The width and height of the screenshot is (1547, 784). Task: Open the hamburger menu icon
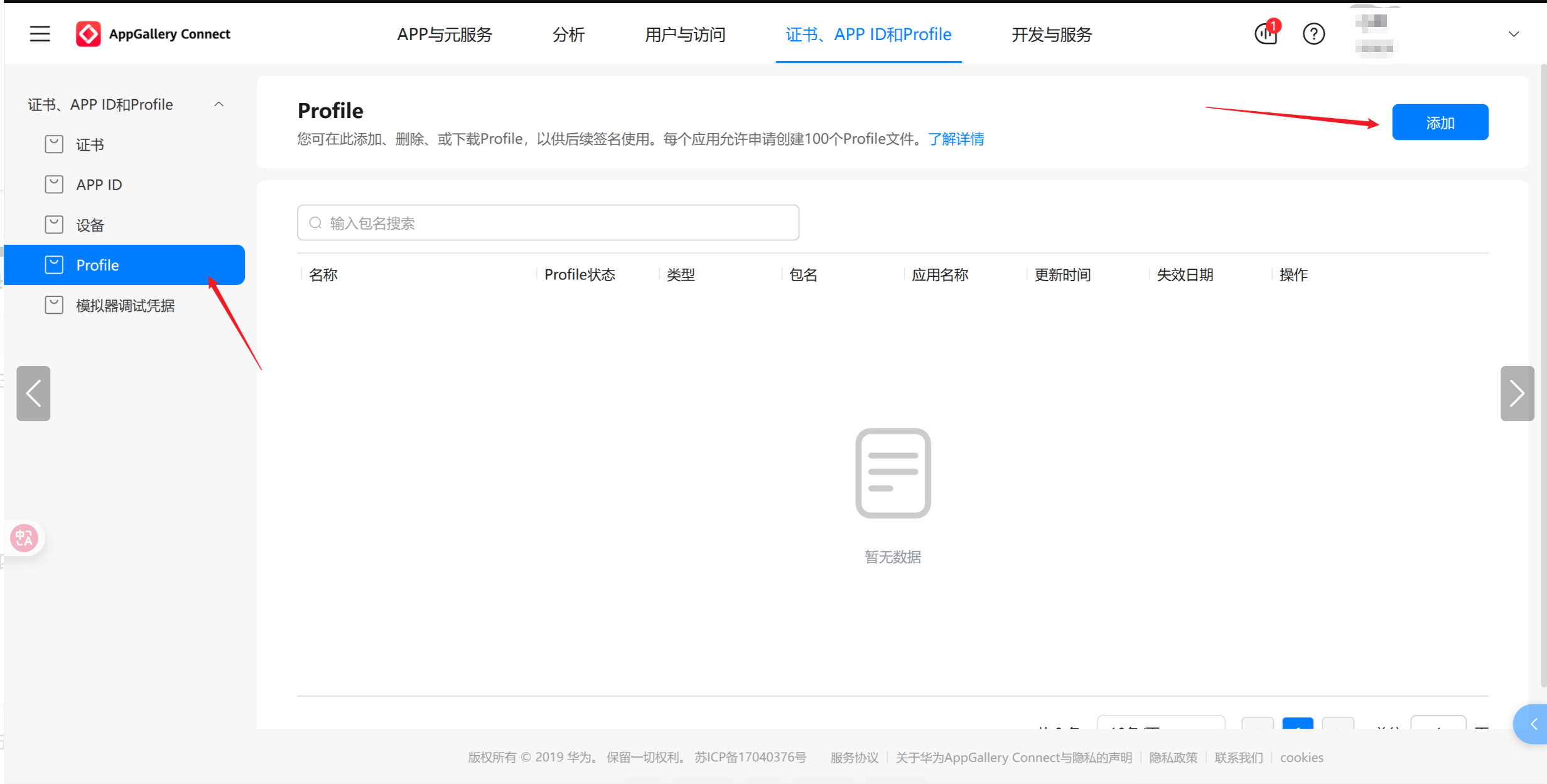click(x=40, y=34)
